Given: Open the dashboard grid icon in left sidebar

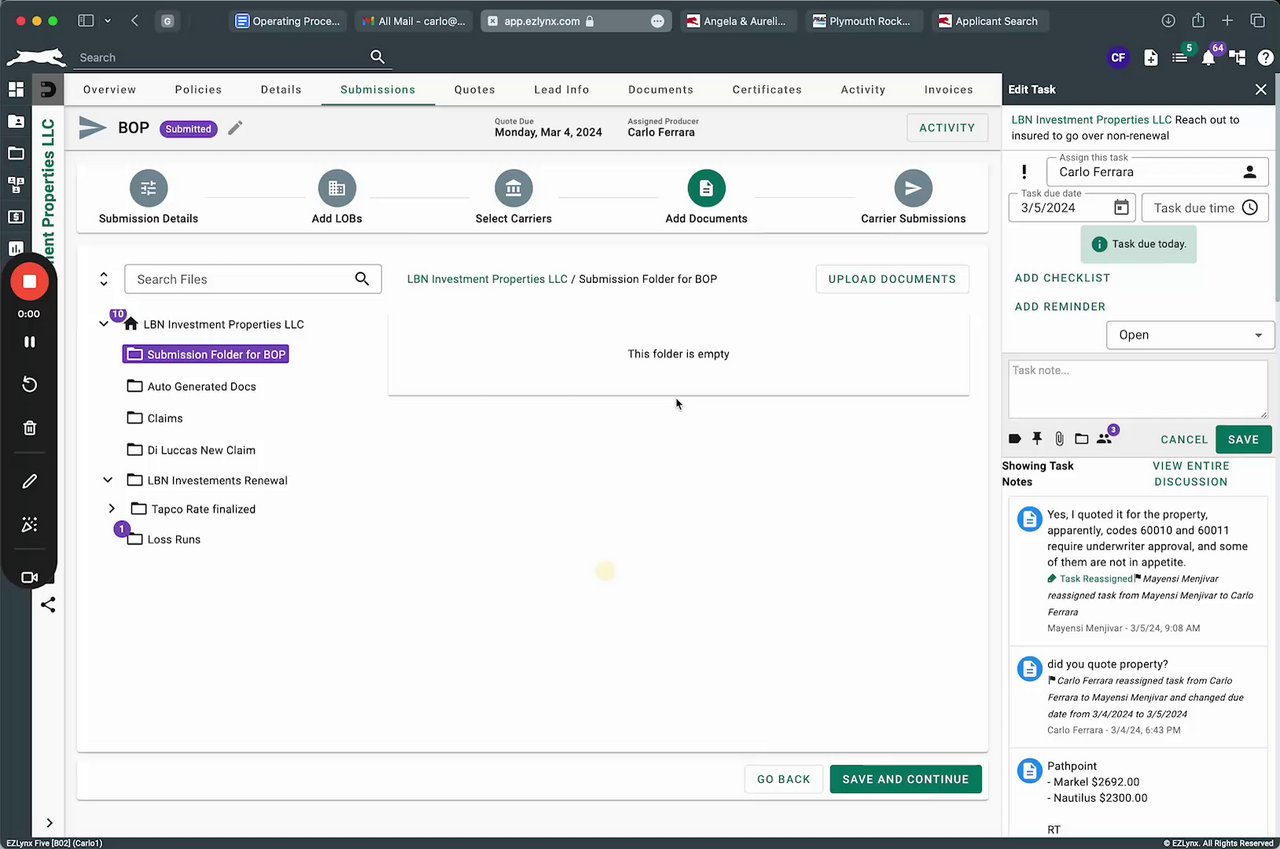Looking at the screenshot, I should [x=16, y=89].
